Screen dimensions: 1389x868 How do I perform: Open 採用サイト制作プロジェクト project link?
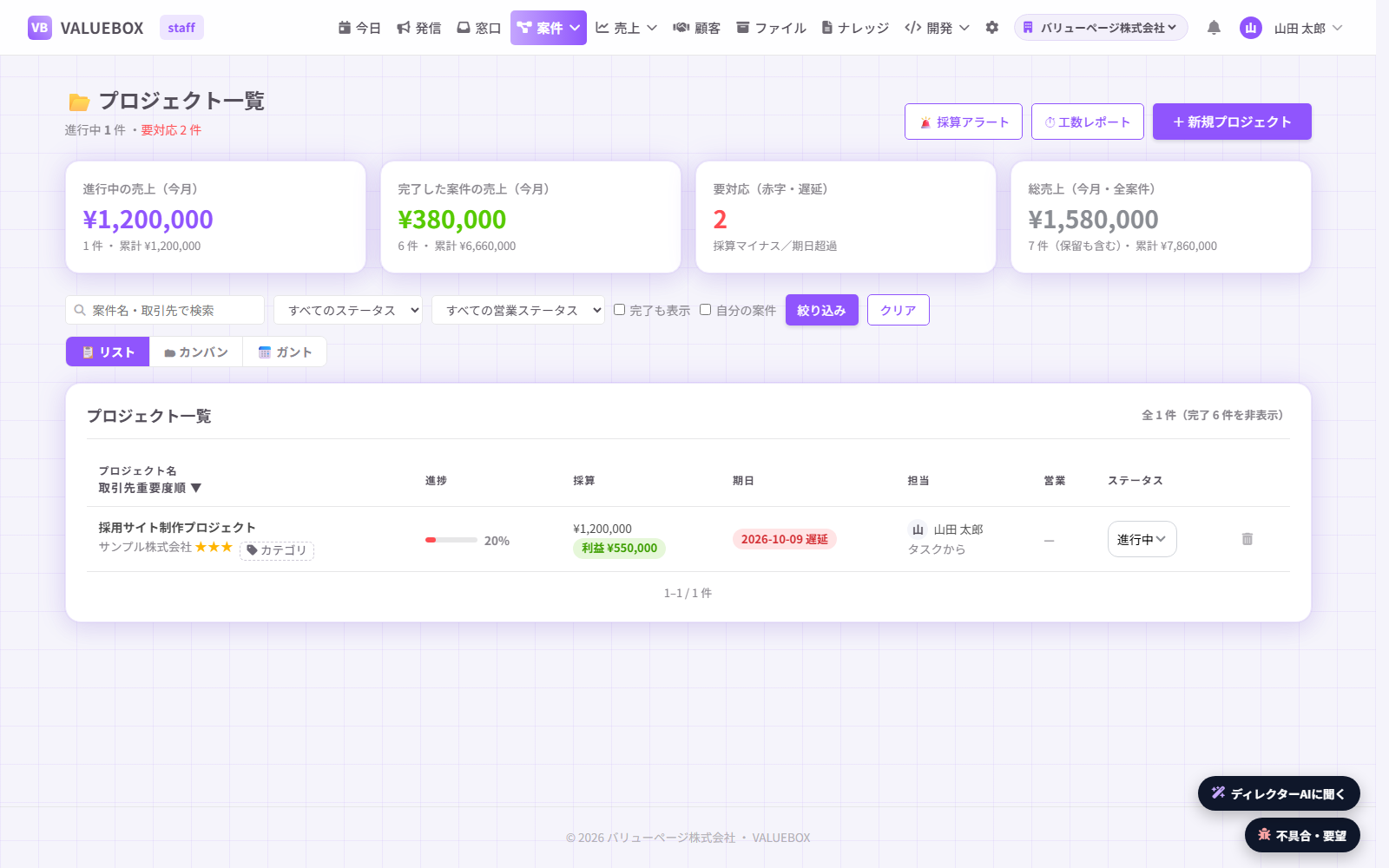(177, 527)
